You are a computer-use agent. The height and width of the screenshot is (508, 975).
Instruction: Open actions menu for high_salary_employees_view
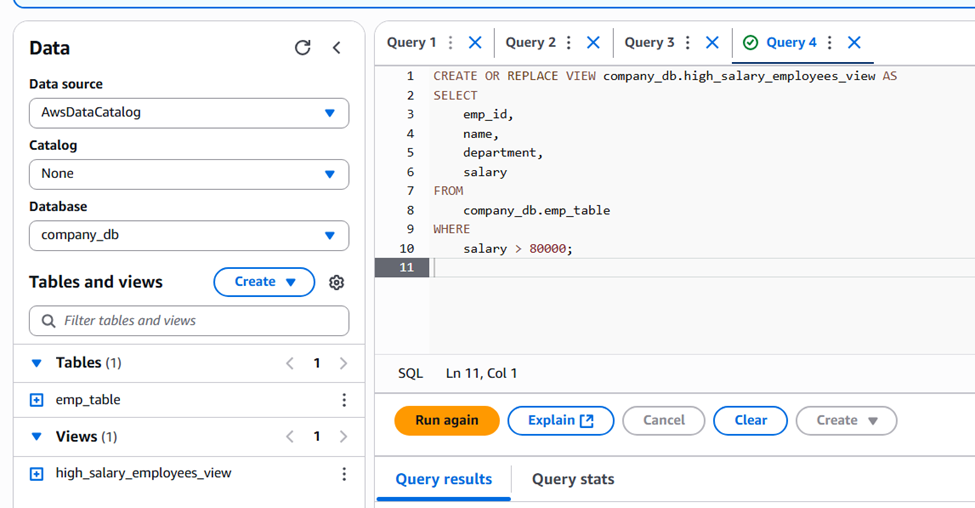pos(344,474)
